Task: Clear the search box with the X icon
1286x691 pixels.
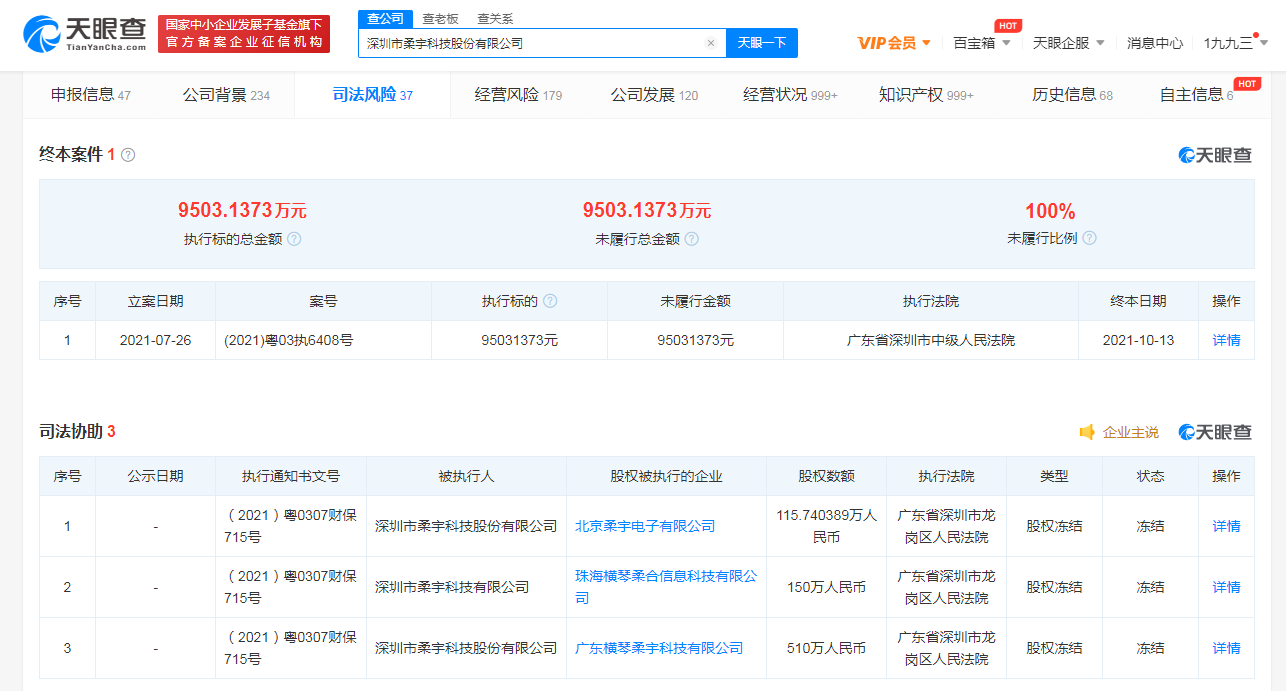Action: [x=711, y=43]
